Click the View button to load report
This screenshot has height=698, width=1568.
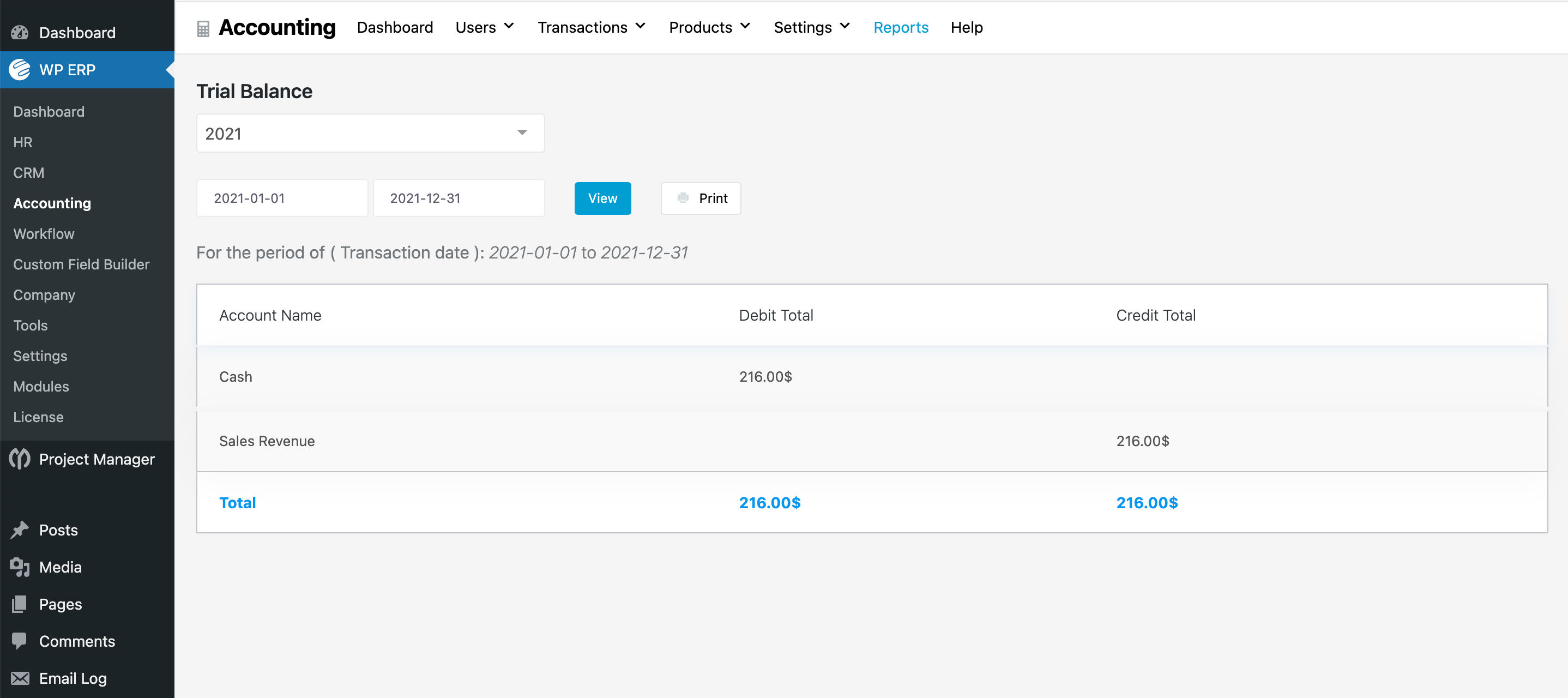click(602, 198)
